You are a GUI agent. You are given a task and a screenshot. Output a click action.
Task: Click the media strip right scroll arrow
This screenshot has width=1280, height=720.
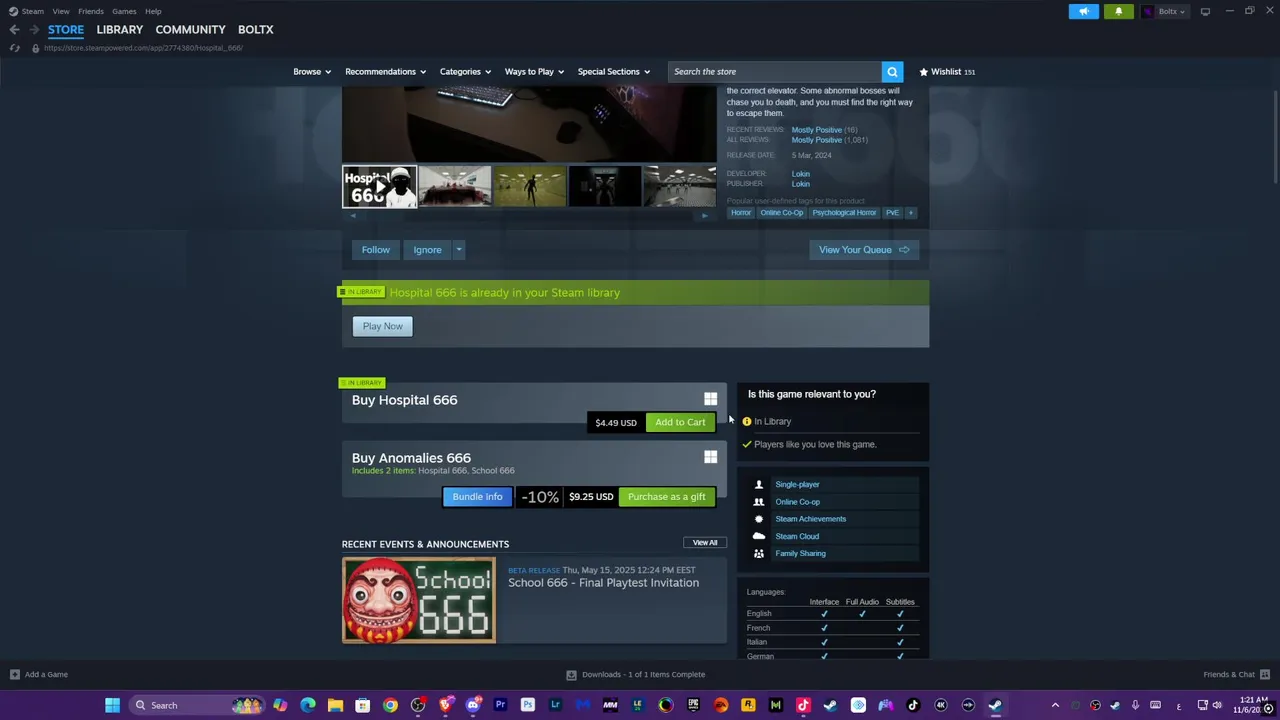[704, 216]
